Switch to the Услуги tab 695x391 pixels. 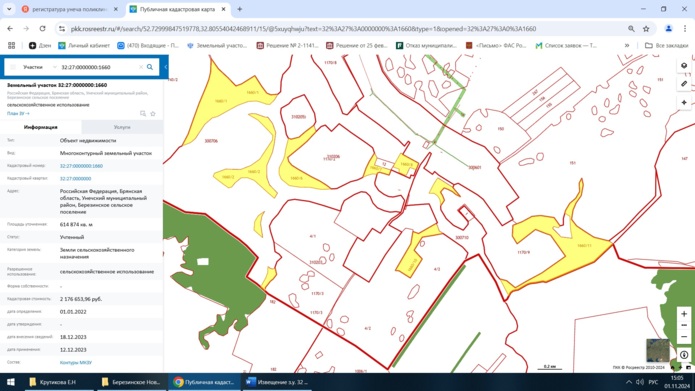pos(122,127)
